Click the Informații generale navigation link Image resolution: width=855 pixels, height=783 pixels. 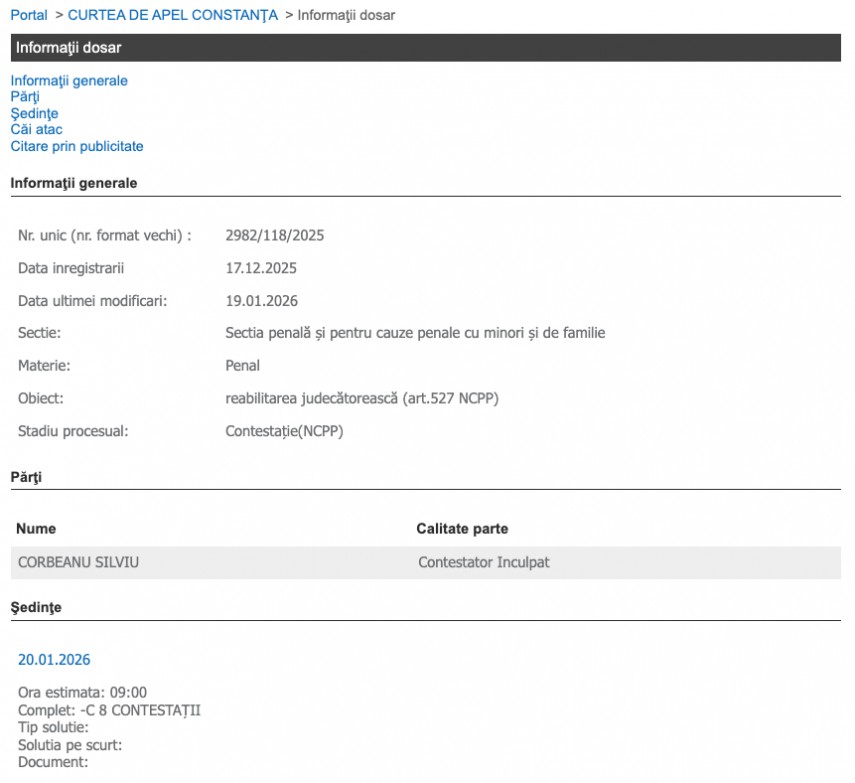pos(69,81)
